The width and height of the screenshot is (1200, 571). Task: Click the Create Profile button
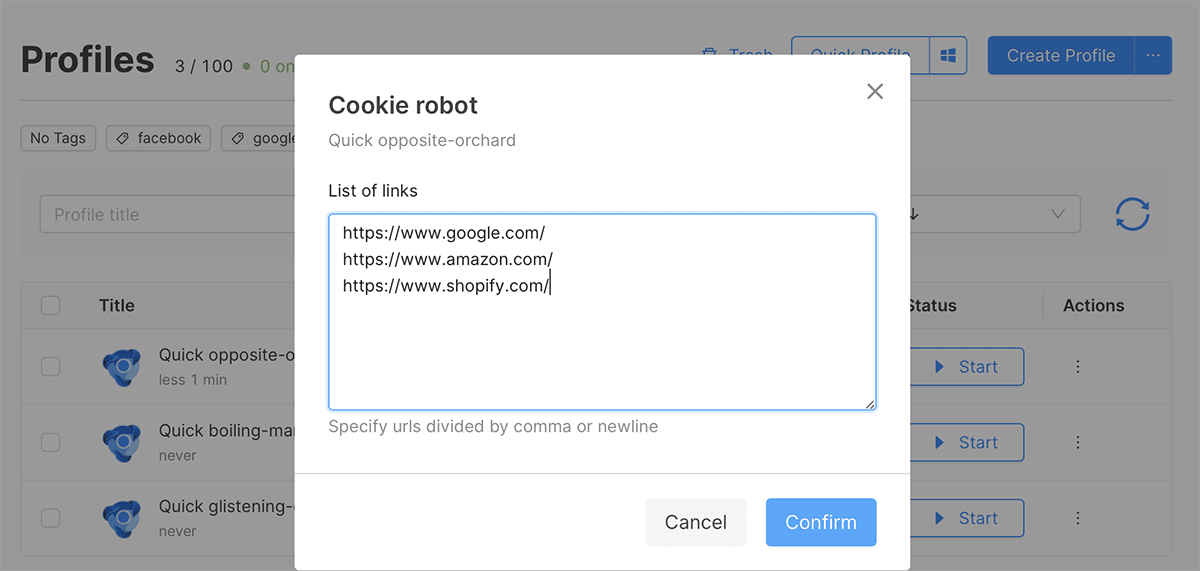point(1060,56)
